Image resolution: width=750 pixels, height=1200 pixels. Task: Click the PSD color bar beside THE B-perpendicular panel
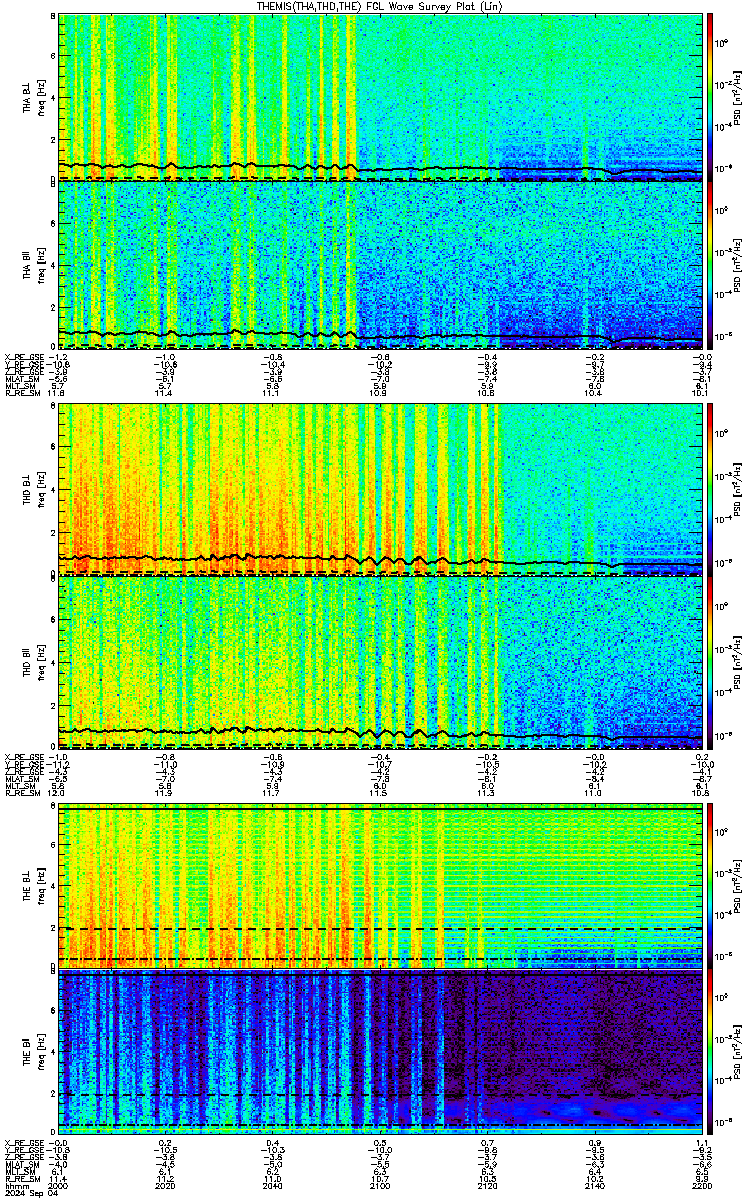point(711,886)
